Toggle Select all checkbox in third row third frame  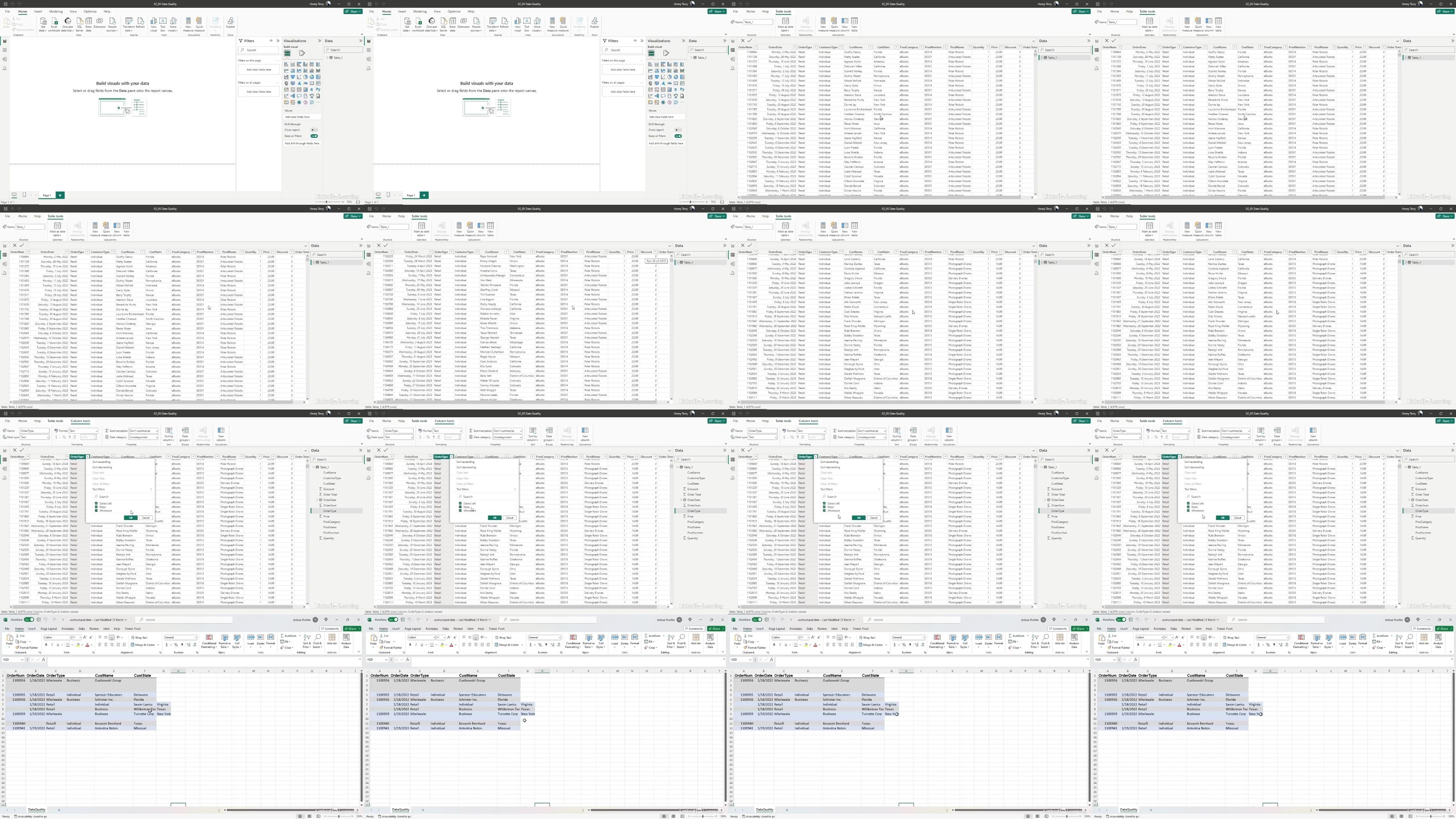pyautogui.click(x=824, y=503)
